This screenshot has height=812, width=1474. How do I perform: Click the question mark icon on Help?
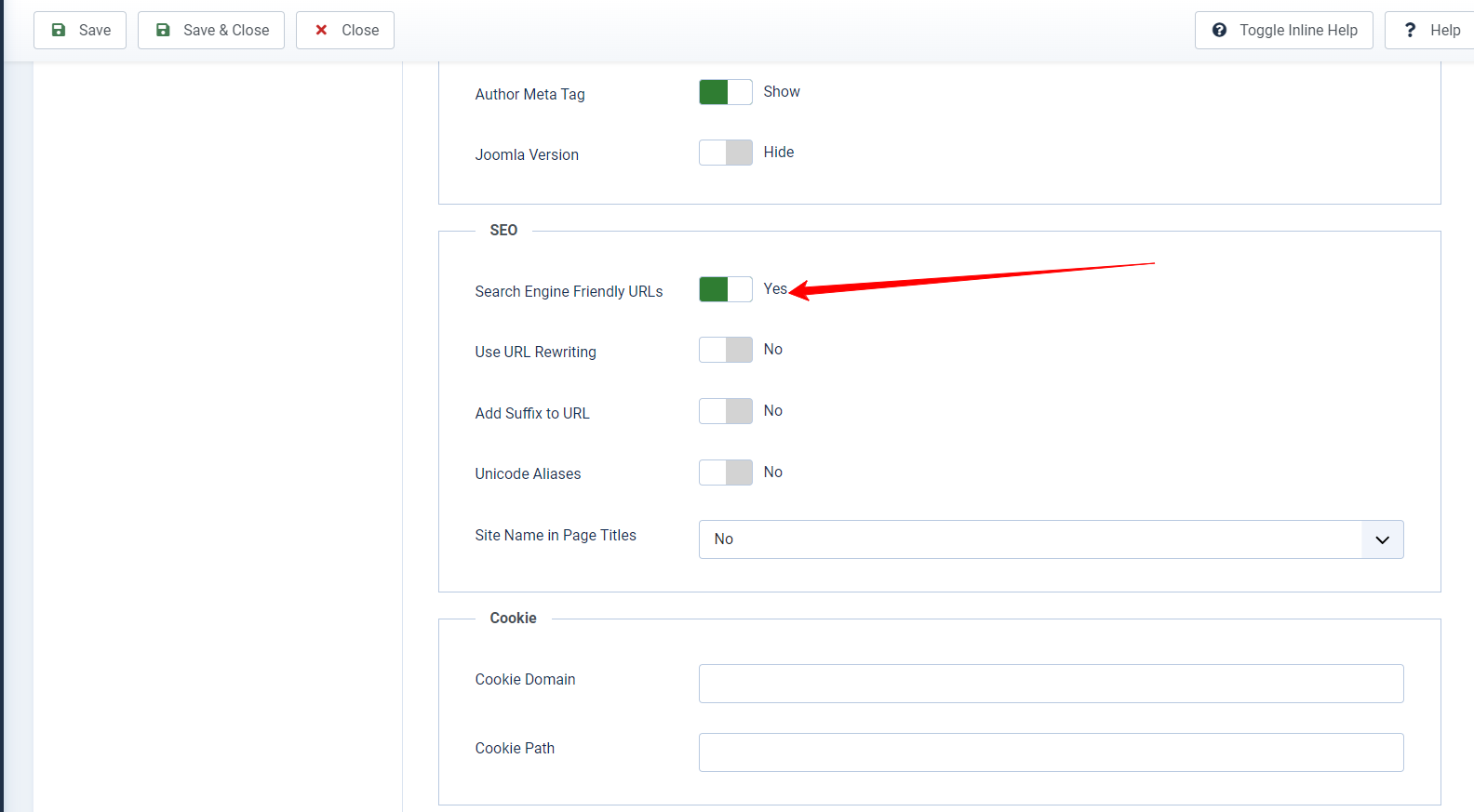coord(1410,30)
